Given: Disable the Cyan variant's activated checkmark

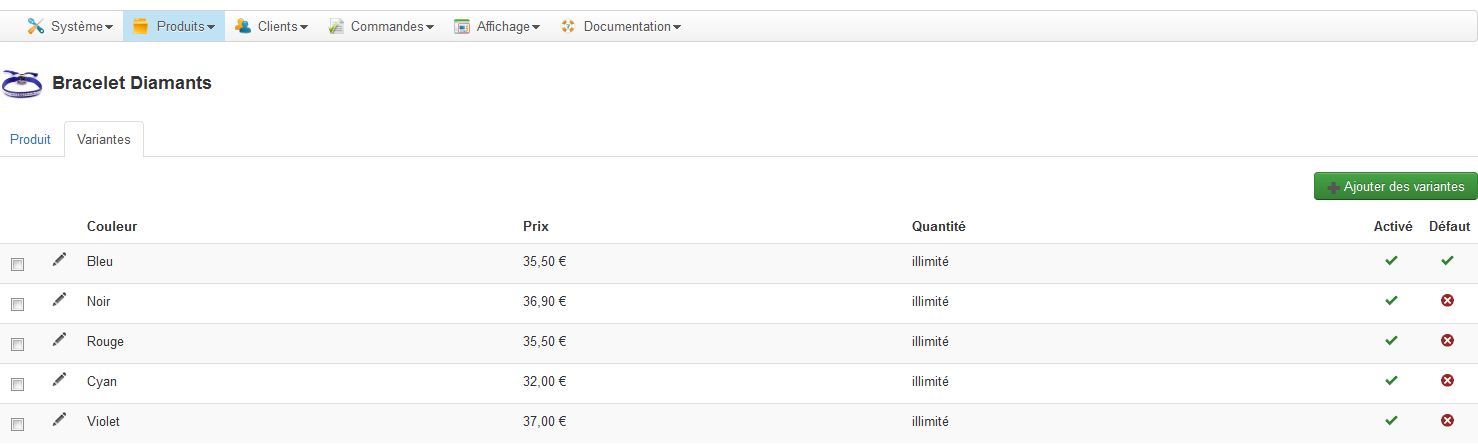Looking at the screenshot, I should coord(1391,381).
